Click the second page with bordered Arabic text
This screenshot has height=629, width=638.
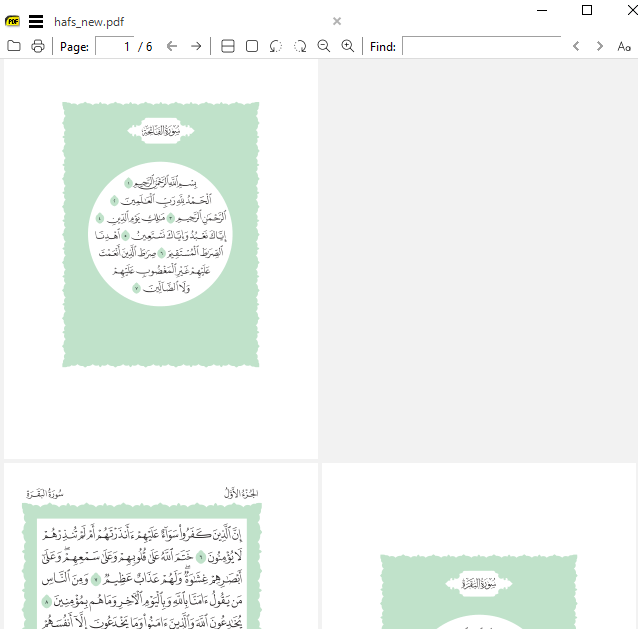pyautogui.click(x=161, y=546)
